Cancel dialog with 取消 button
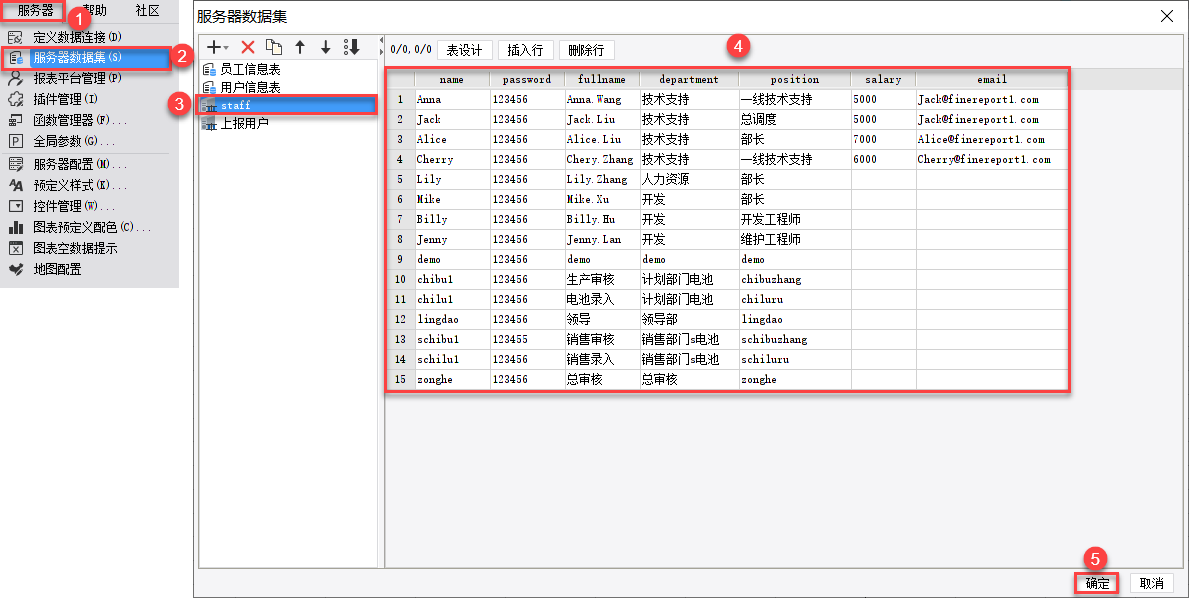 1152,583
